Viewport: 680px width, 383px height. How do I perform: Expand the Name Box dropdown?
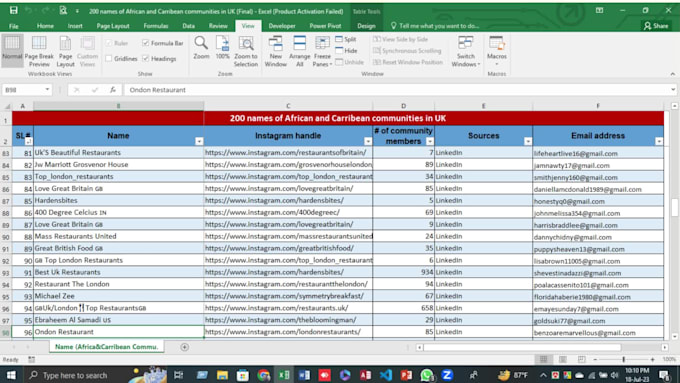[47, 89]
